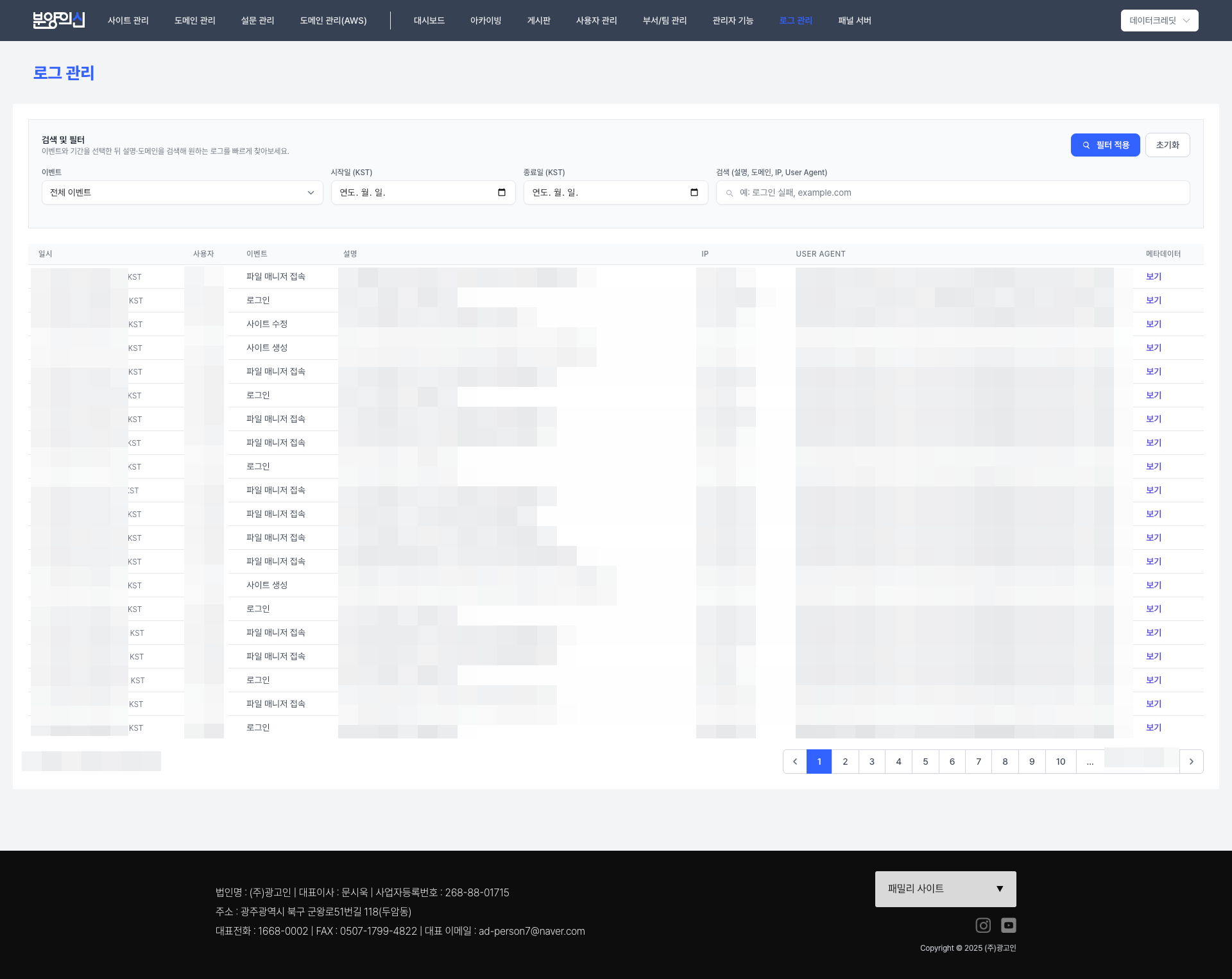Open the start date calendar picker icon
Screen dimensions: 1232x979
502,192
